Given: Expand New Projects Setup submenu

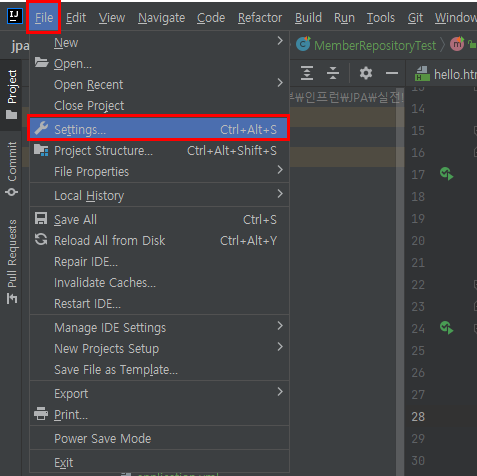Looking at the screenshot, I should 159,348.
